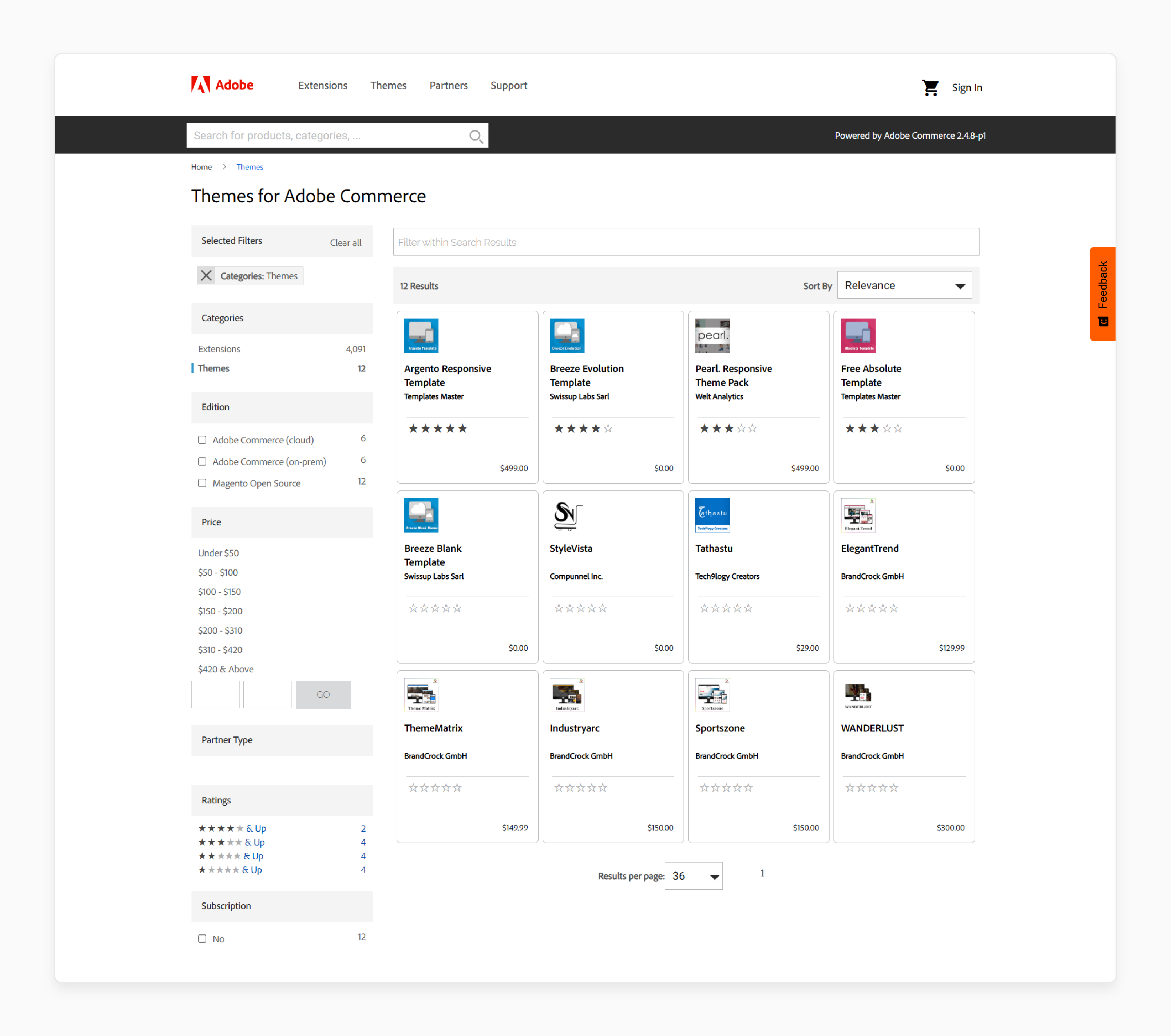Screen dimensions: 1171x1036
Task: Collapse the Edition filter section
Action: [x=282, y=407]
